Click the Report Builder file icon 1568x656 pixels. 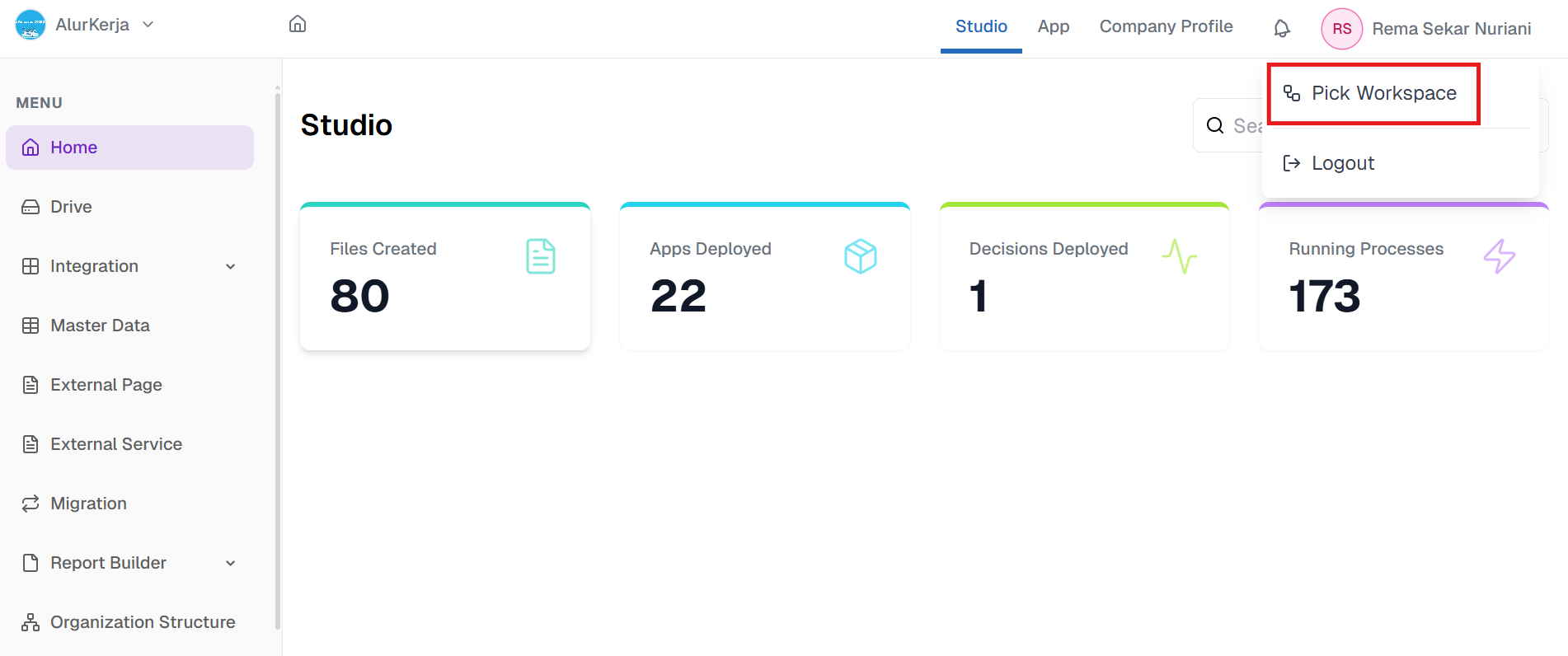click(x=31, y=563)
